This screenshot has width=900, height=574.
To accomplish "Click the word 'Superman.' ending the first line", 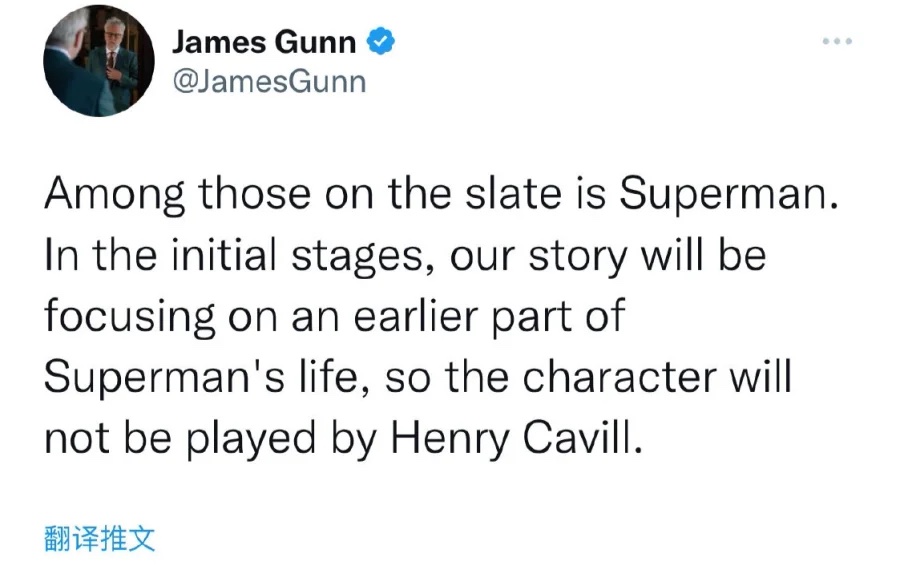I will tap(729, 195).
